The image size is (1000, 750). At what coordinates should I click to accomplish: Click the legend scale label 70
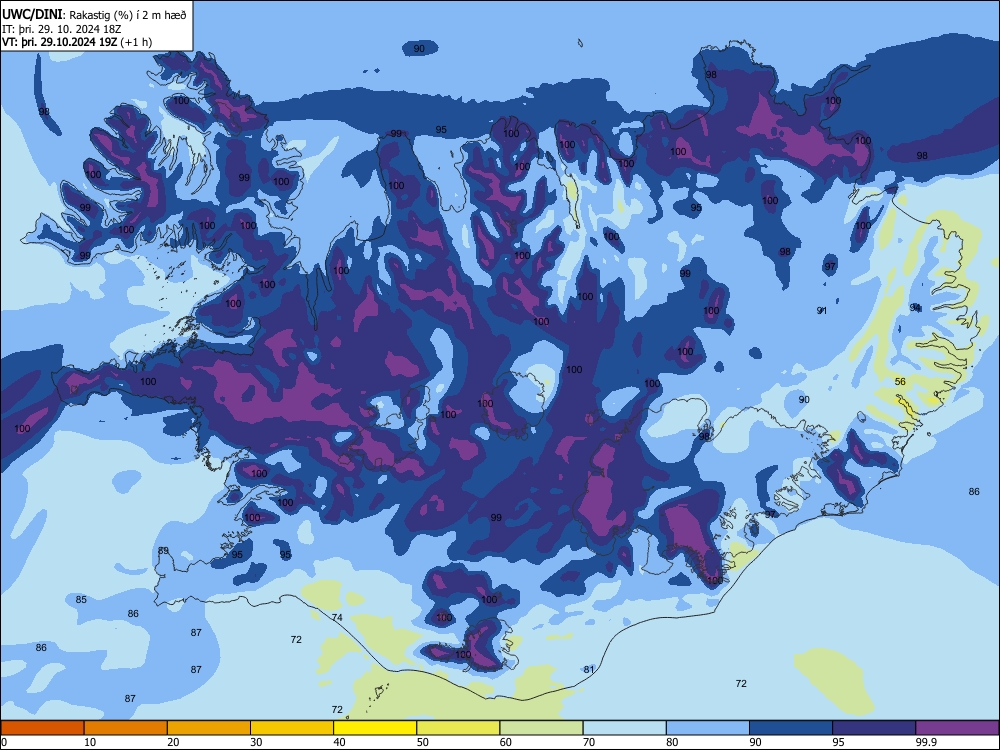[589, 742]
